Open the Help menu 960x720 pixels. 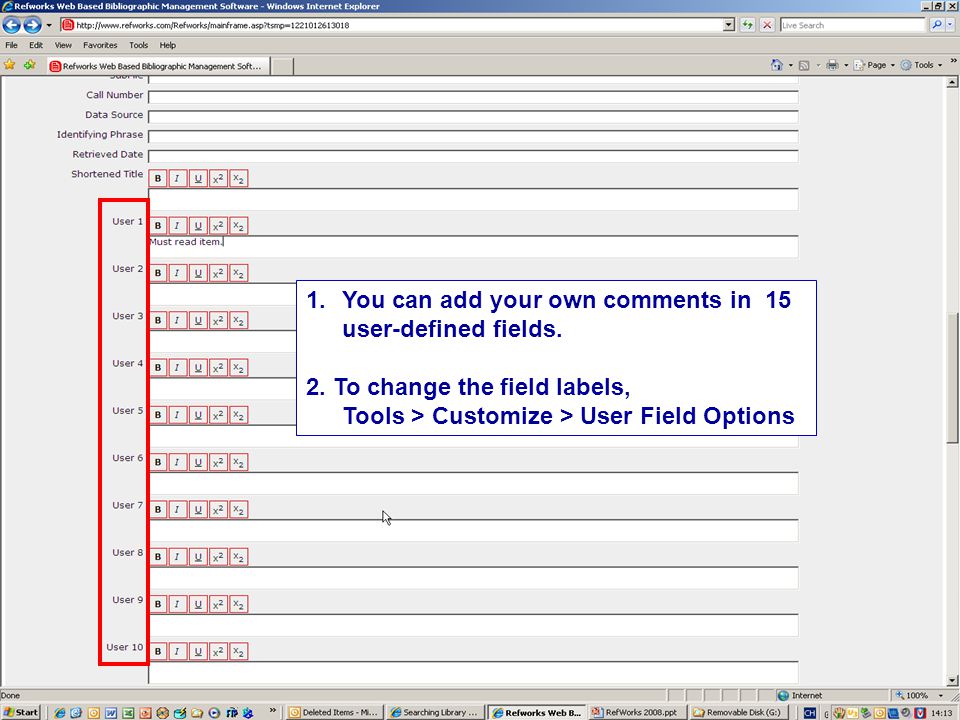(x=168, y=45)
